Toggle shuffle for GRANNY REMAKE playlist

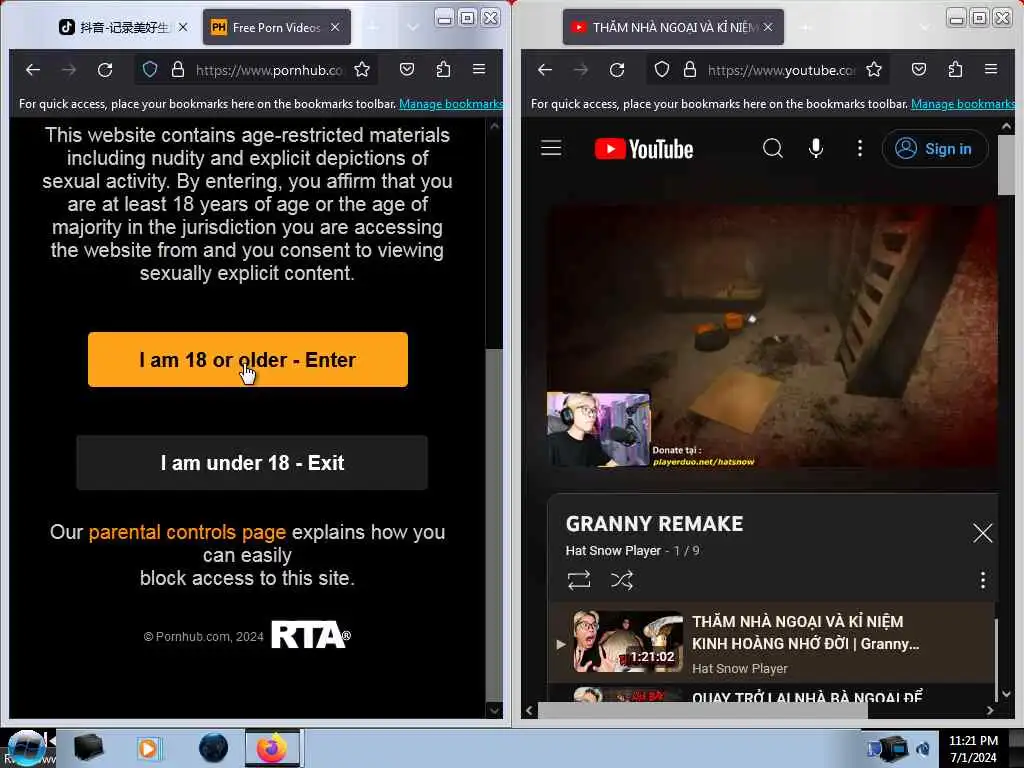coord(622,580)
